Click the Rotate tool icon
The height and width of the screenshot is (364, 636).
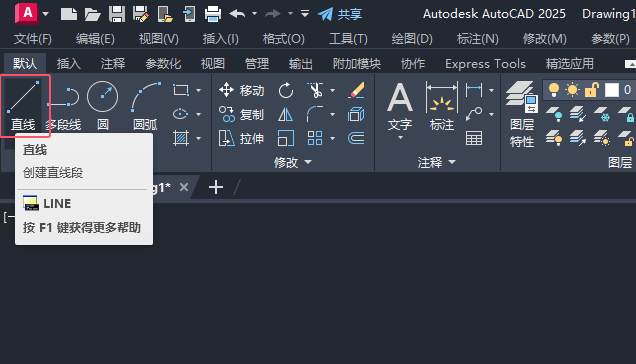pyautogui.click(x=286, y=90)
